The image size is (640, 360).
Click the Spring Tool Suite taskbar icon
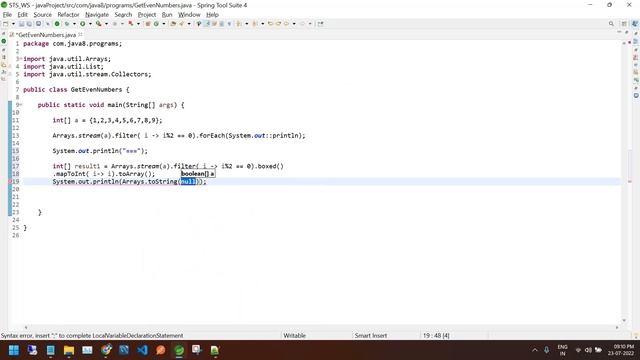(x=179, y=350)
